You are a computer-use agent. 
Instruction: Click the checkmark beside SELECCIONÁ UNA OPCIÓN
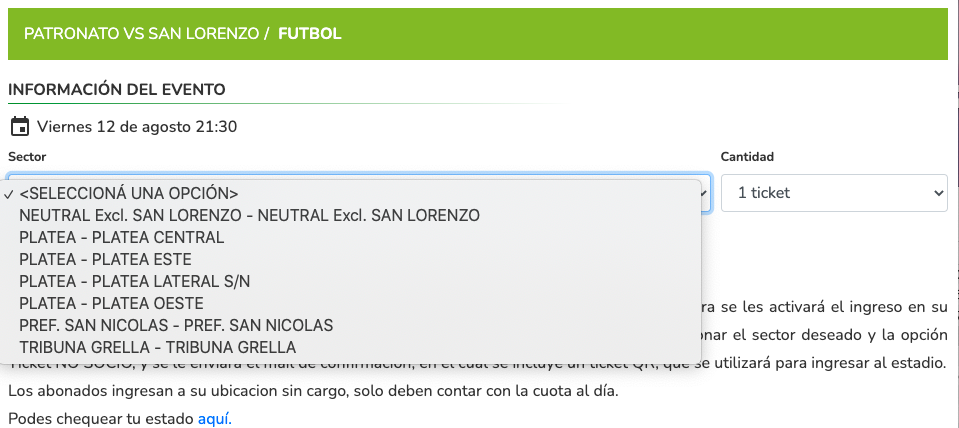tap(8, 193)
